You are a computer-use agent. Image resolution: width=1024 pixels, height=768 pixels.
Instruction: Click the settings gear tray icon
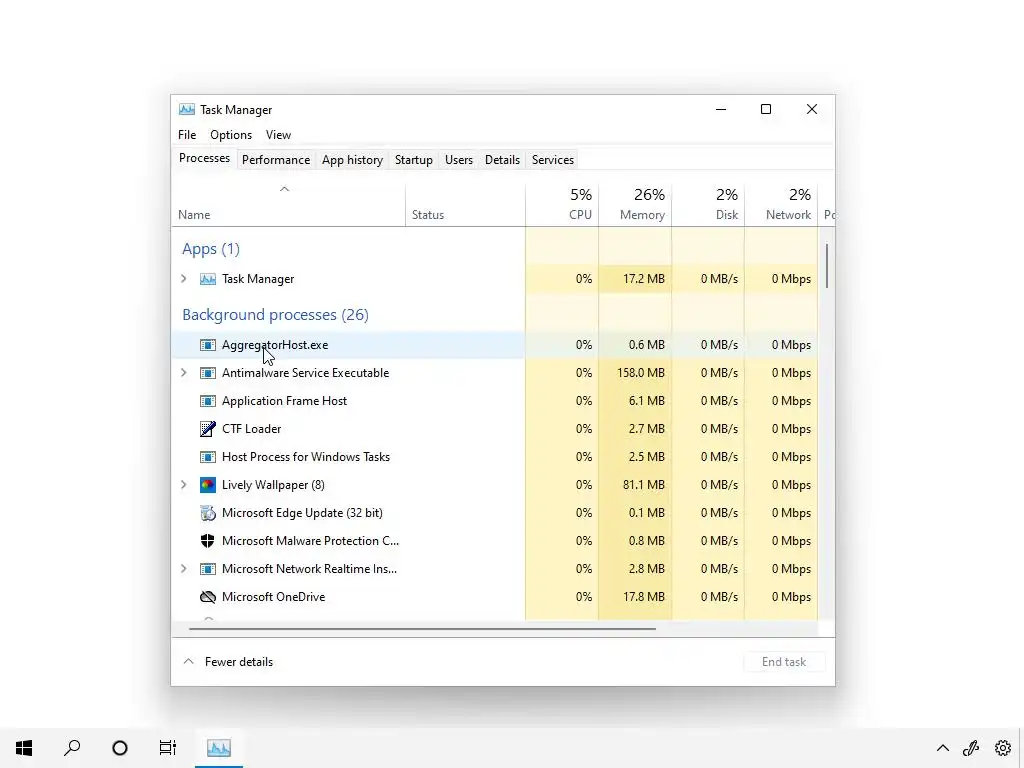(1003, 748)
